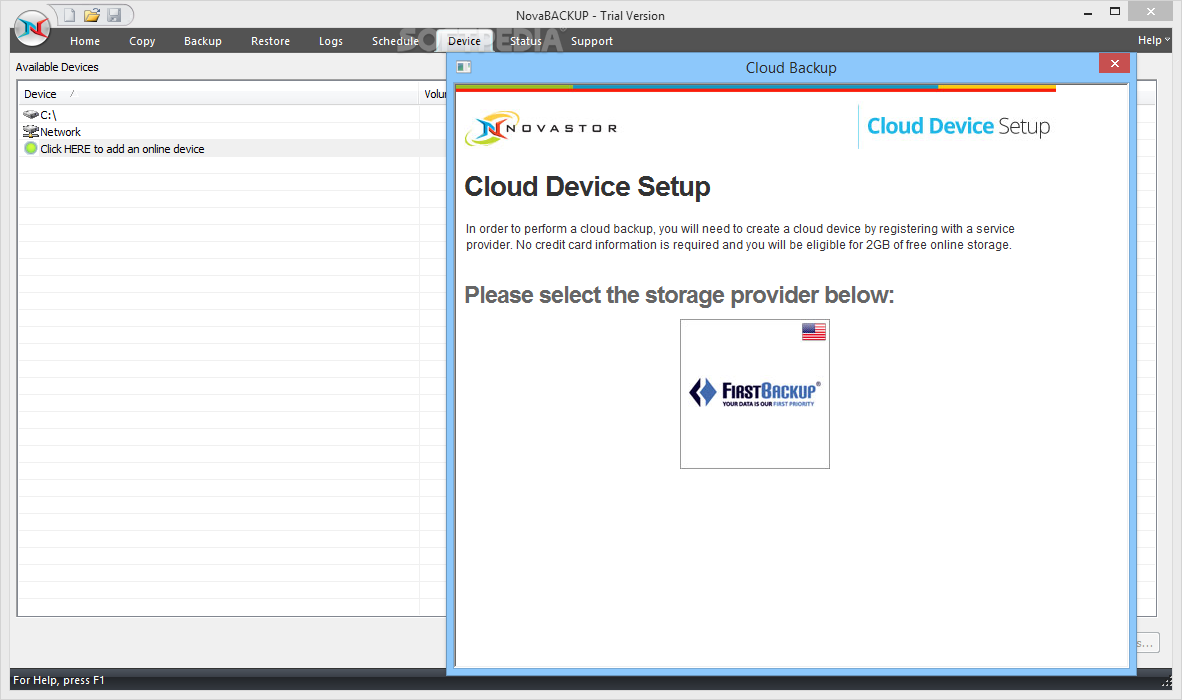Viewport: 1182px width, 700px height.
Task: Select the Device tab
Action: pos(464,41)
